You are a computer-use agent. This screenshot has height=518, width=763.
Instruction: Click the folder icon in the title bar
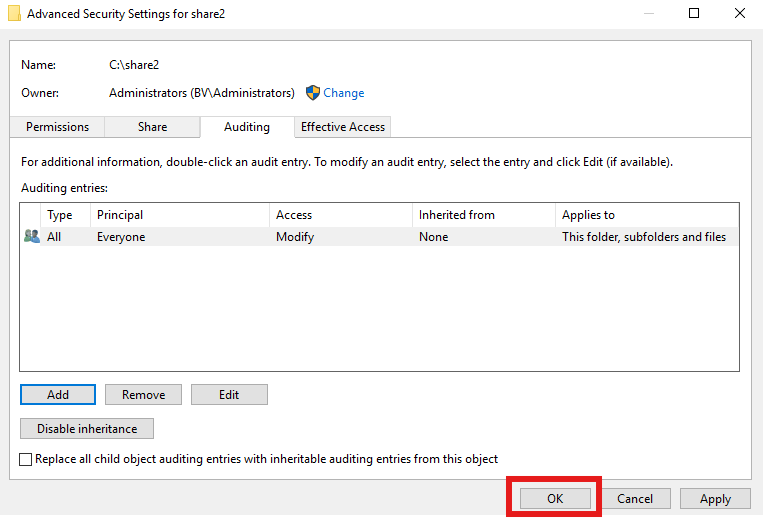click(x=14, y=15)
